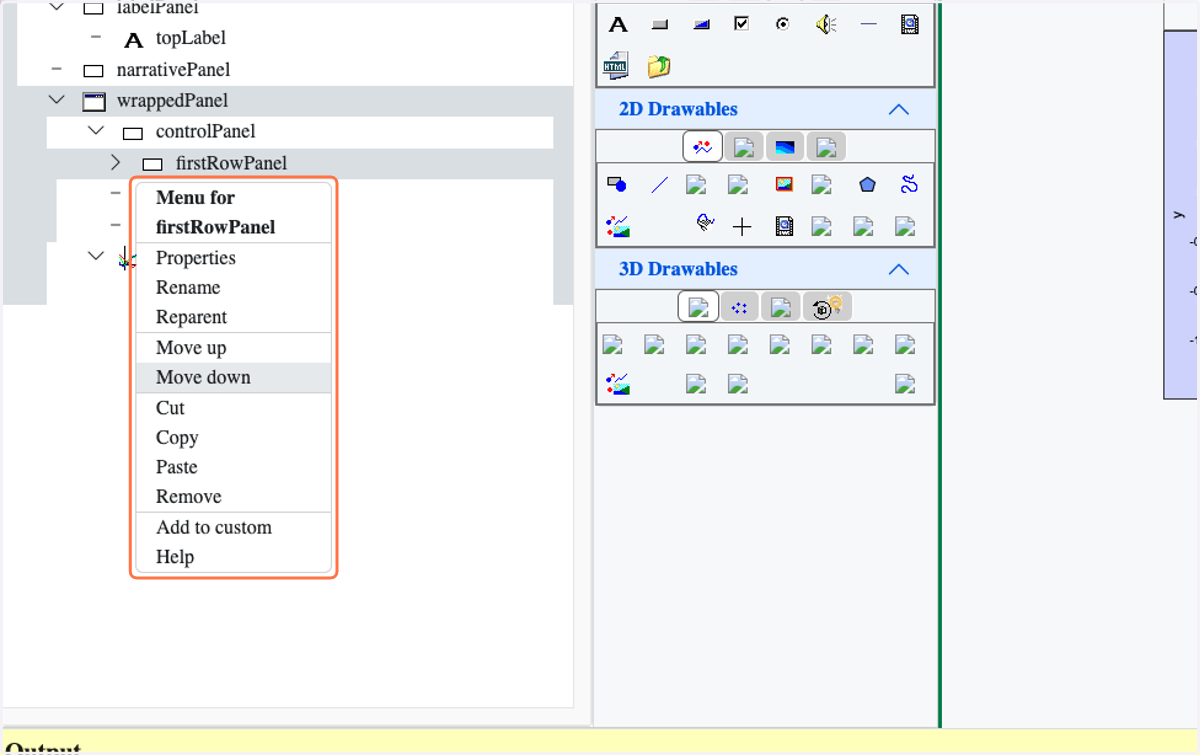Viewport: 1200px width, 755px height.
Task: Select the 2D Segment line element
Action: (659, 184)
